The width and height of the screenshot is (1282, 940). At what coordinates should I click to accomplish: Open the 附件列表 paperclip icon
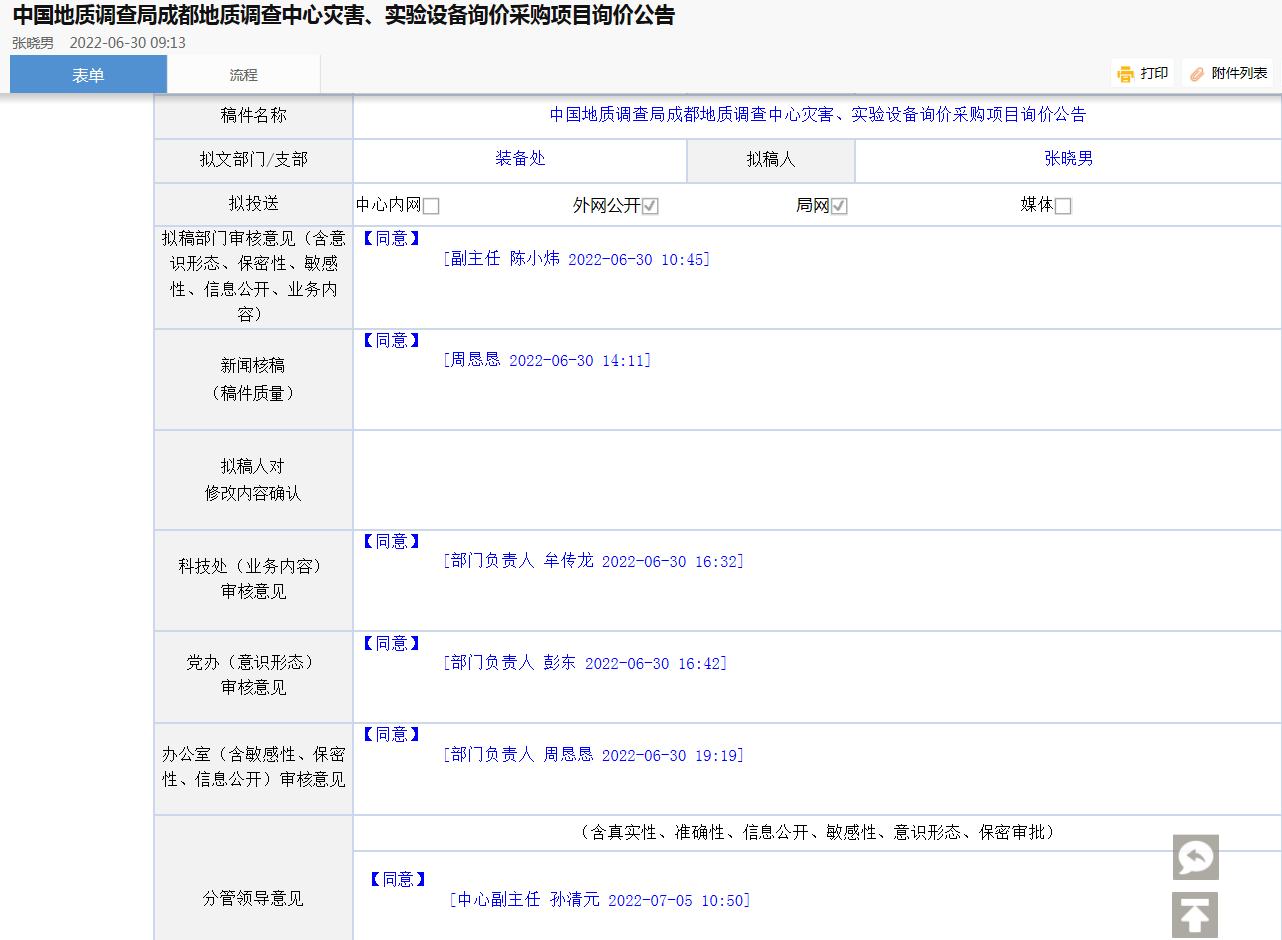[1197, 74]
